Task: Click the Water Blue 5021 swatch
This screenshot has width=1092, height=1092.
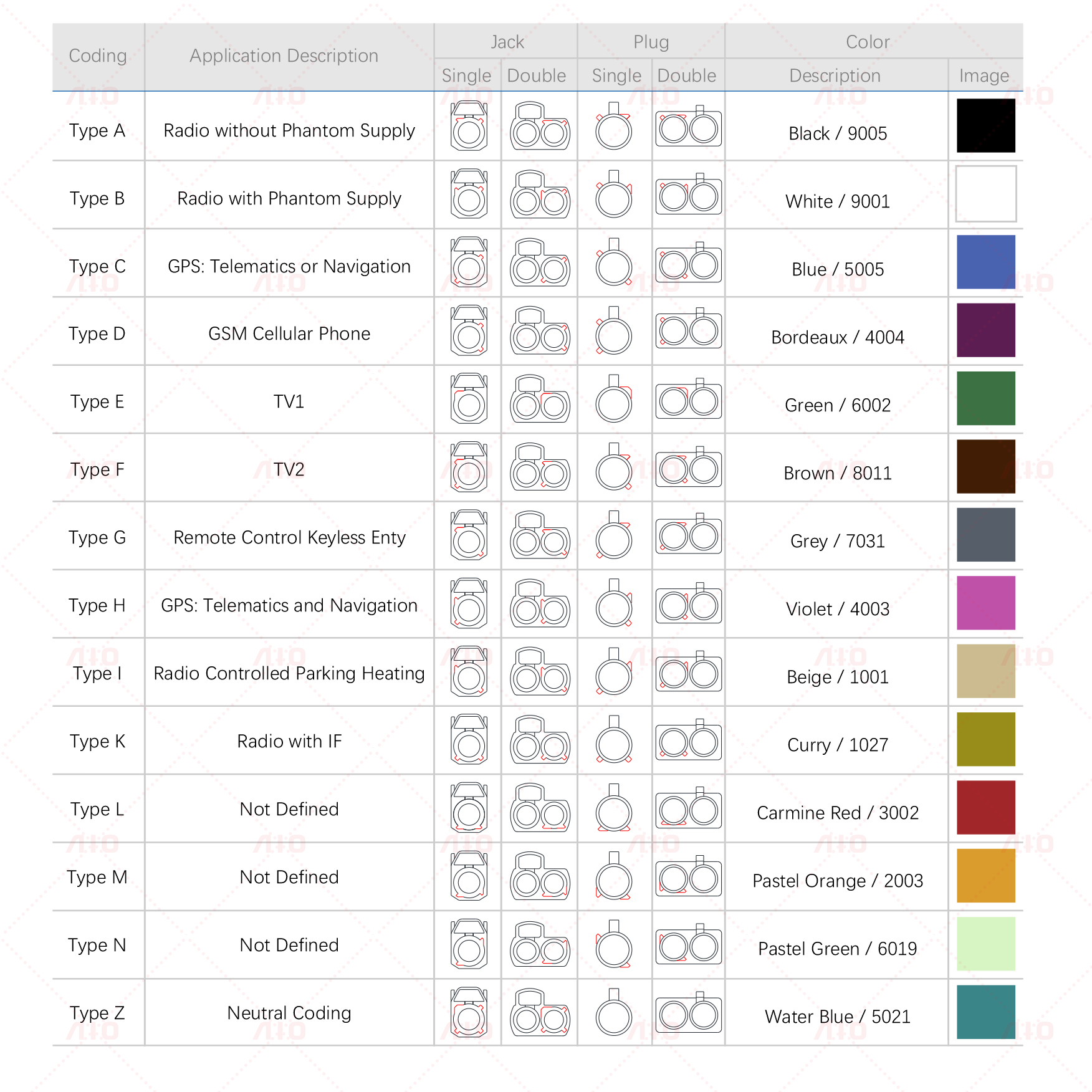Action: click(985, 1012)
